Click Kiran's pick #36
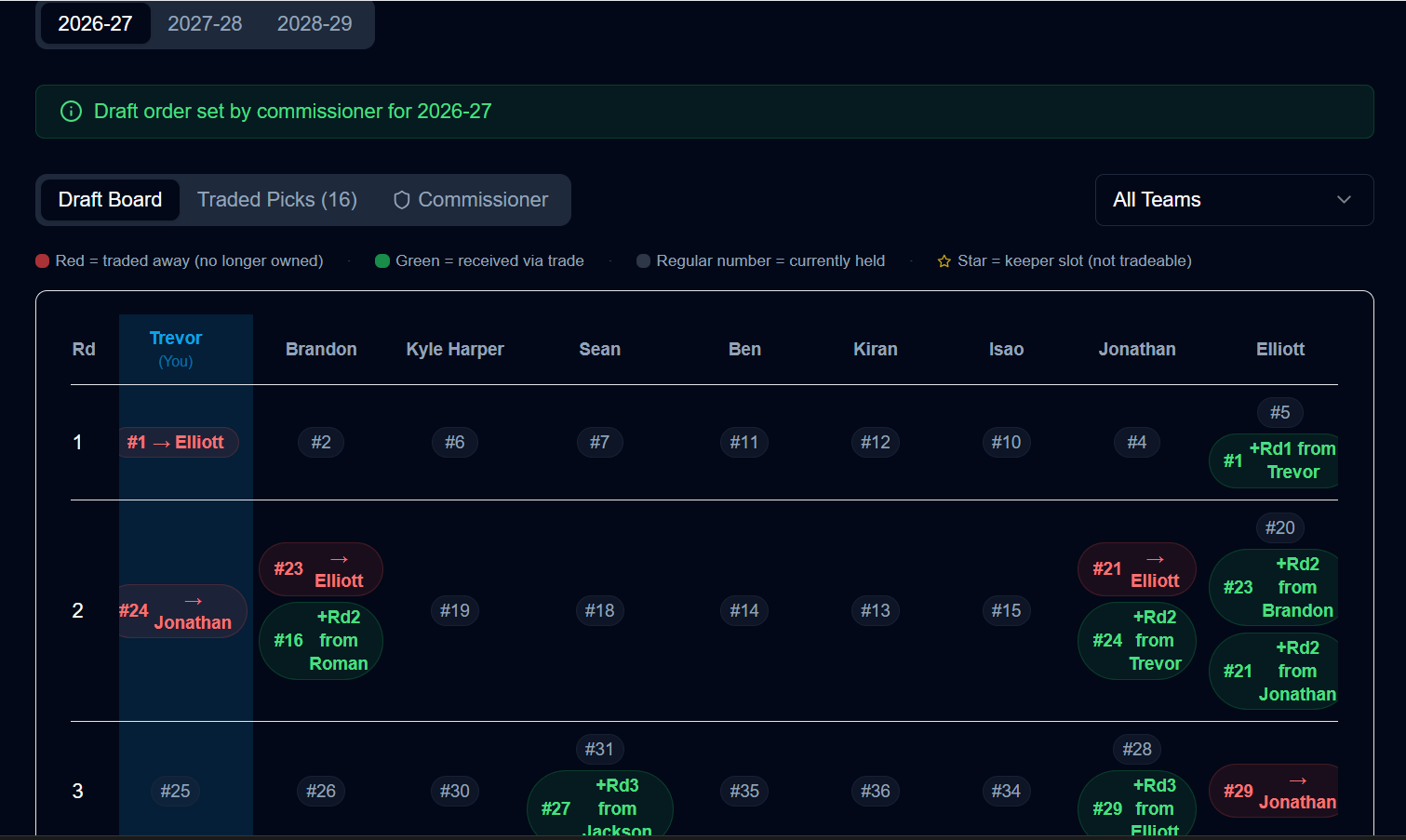 876,792
